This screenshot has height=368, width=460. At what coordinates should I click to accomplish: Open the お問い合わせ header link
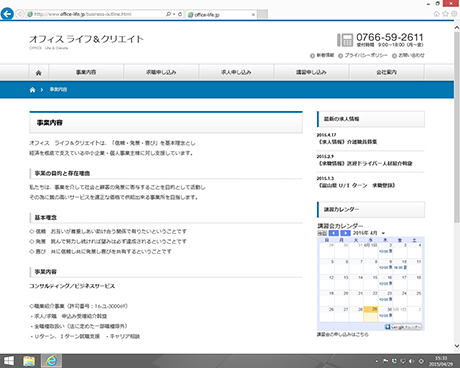coord(408,55)
